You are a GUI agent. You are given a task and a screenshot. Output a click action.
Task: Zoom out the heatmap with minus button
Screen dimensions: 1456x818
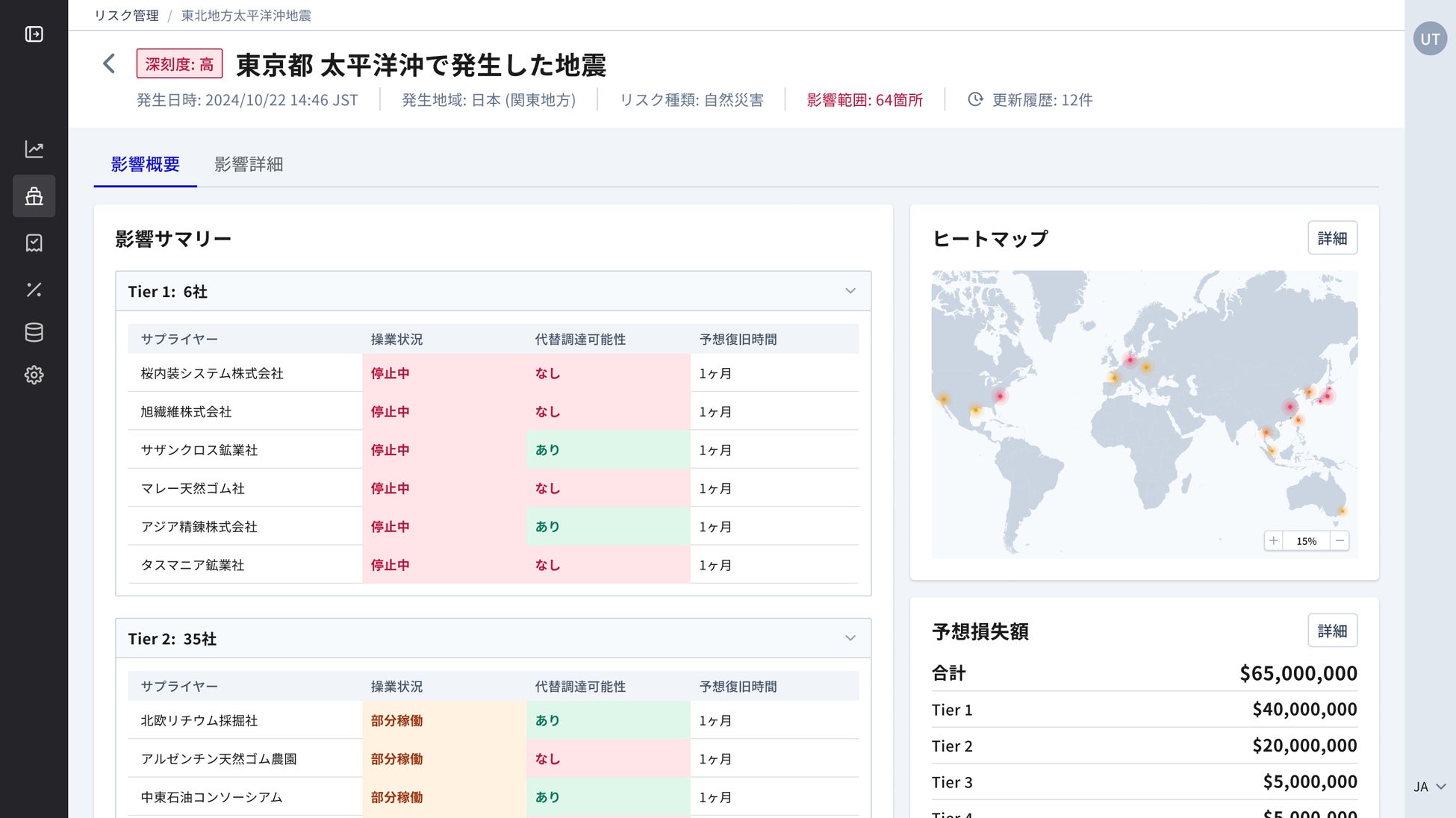pos(1340,541)
